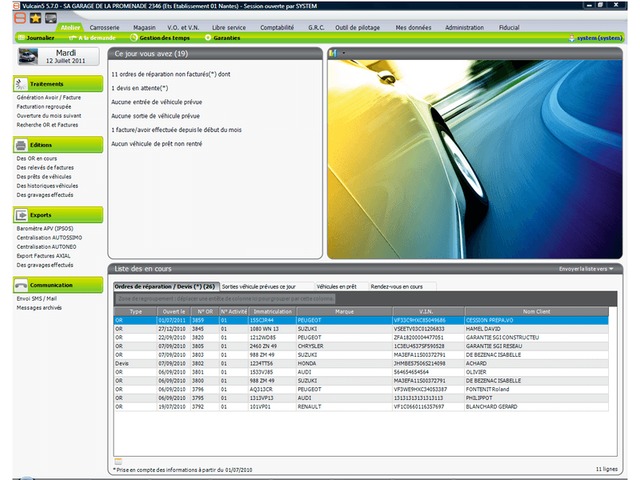Image resolution: width=640 pixels, height=480 pixels.
Task: Select the CHRYSLER row
Action: point(361,346)
